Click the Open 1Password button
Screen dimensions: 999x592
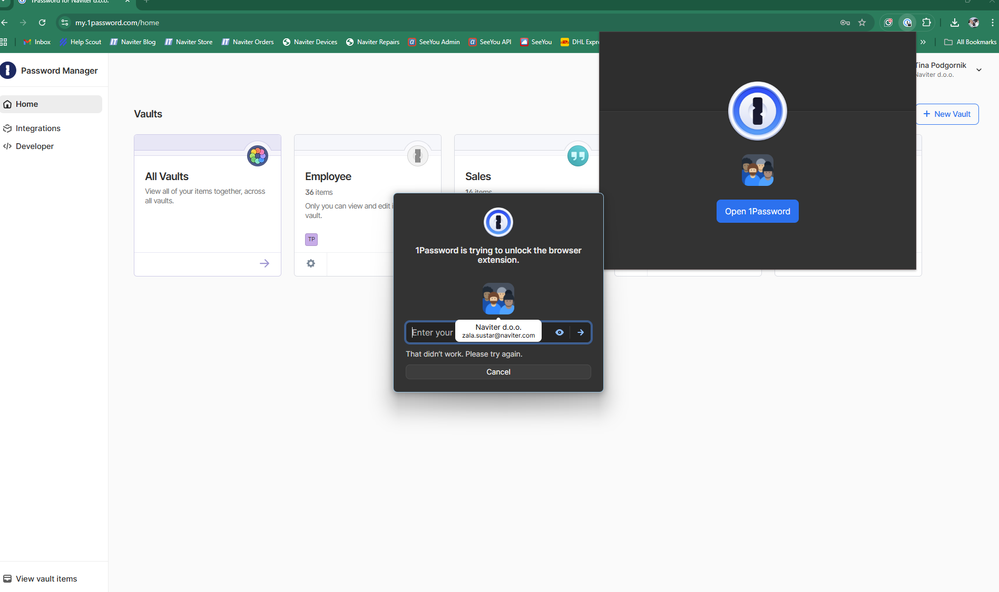coord(757,211)
